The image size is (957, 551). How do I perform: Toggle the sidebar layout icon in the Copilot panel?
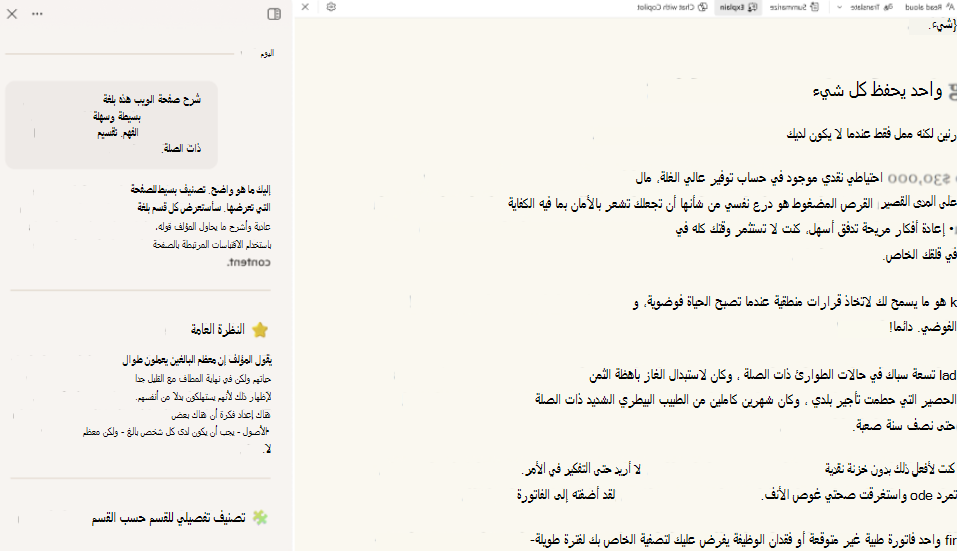274,14
